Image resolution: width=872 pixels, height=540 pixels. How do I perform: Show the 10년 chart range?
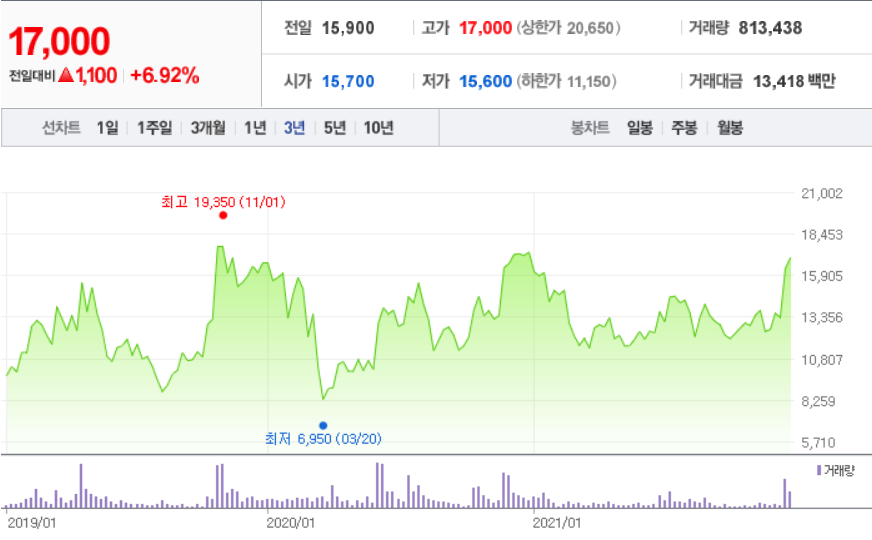point(378,128)
